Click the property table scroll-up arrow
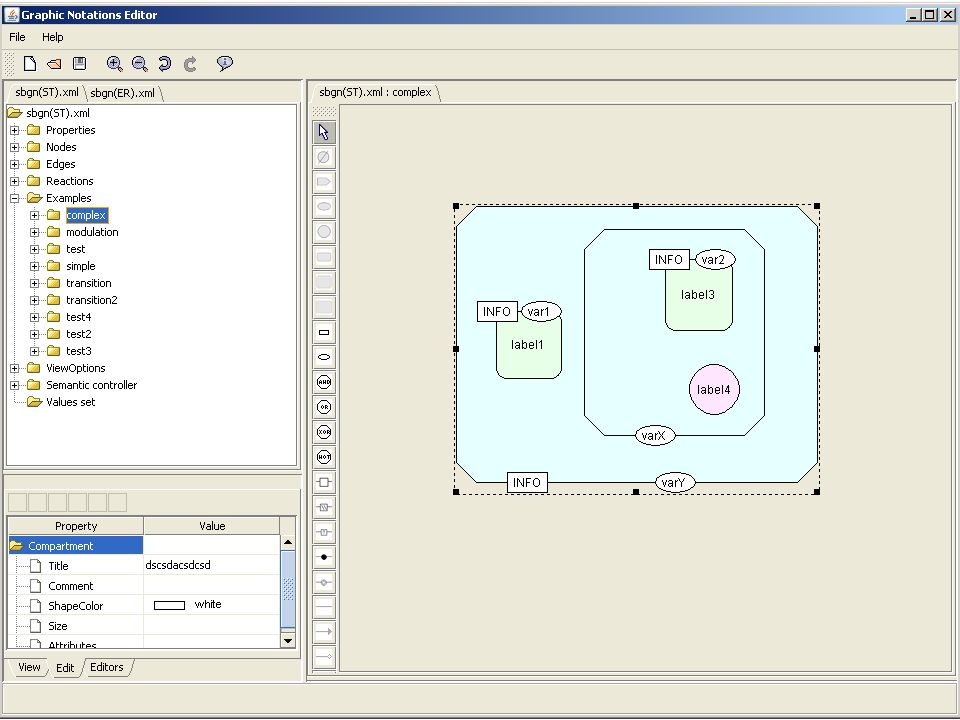This screenshot has width=960, height=720. pyautogui.click(x=288, y=542)
